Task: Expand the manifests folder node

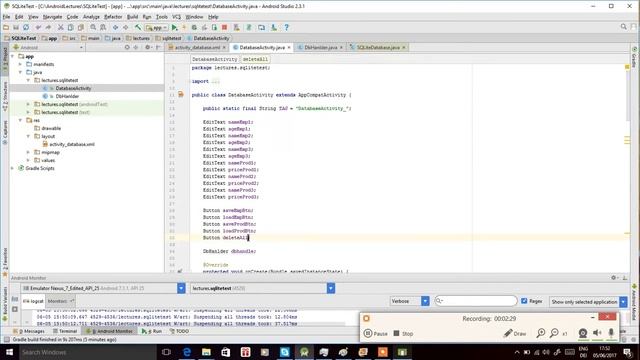Action: 20,64
